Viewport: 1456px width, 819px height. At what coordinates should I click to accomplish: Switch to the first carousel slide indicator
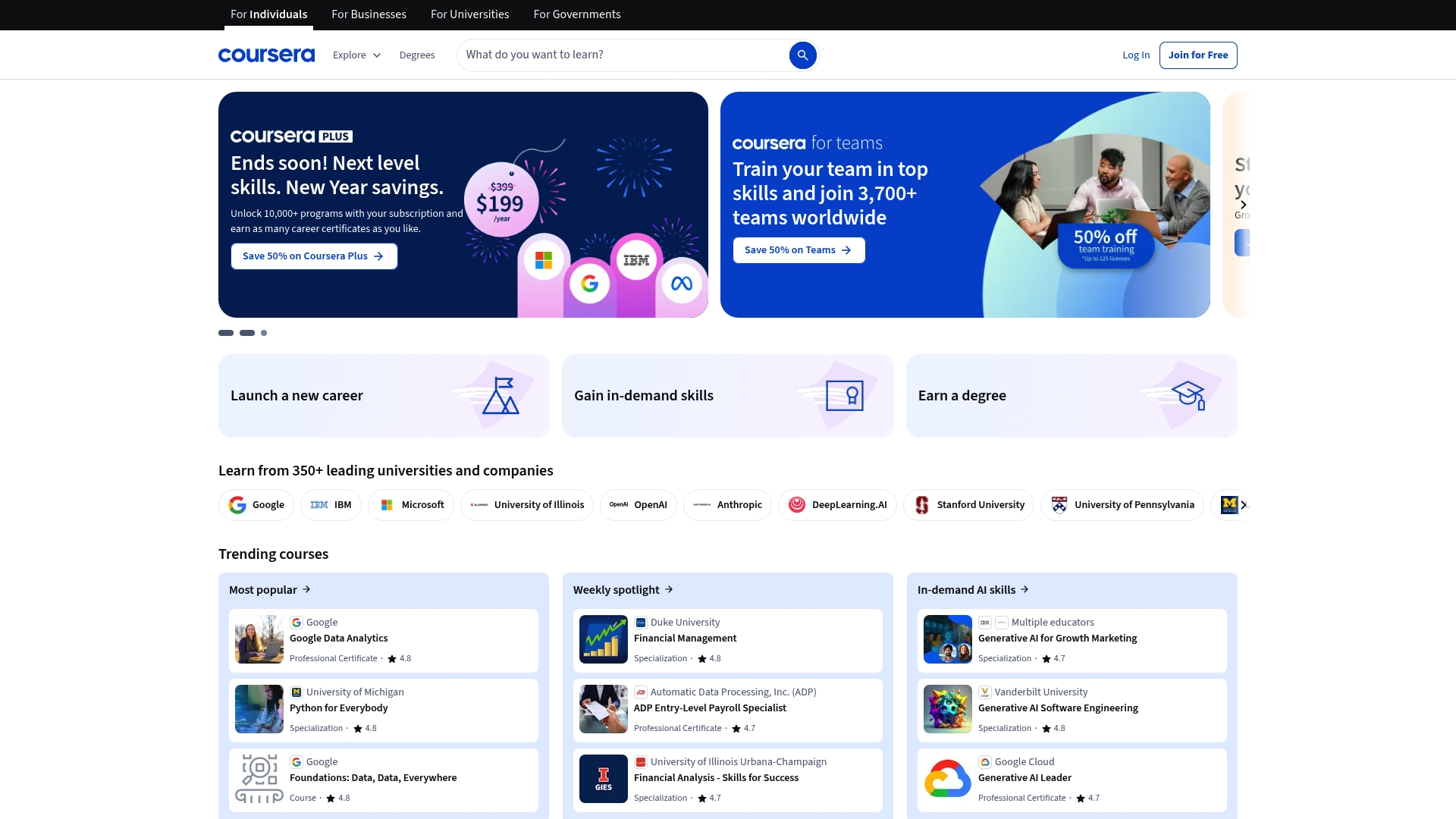coord(225,332)
